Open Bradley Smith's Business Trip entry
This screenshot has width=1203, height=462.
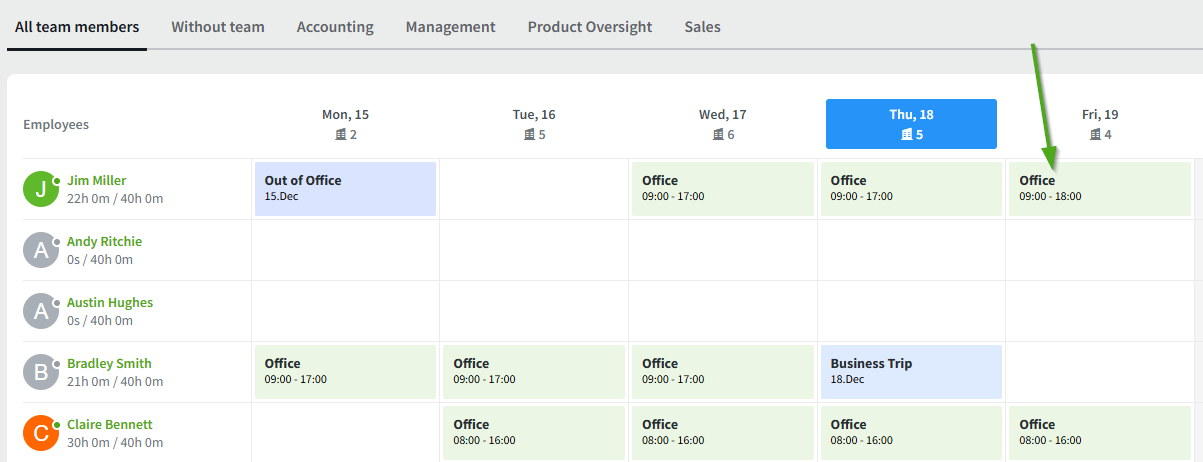911,372
